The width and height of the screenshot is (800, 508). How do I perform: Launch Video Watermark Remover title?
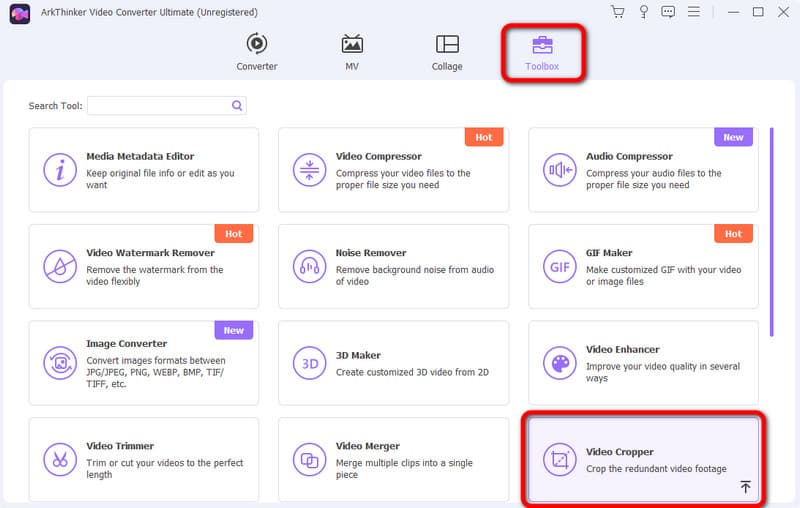[x=150, y=252]
